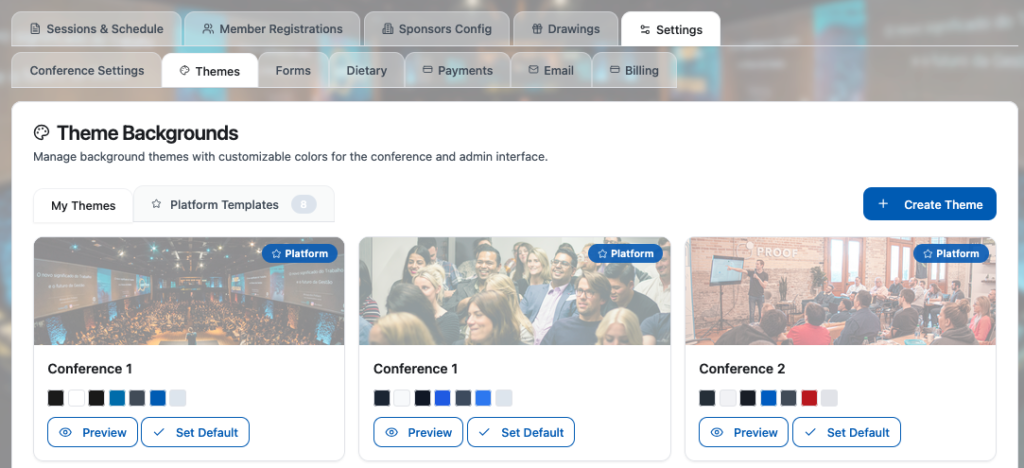The image size is (1024, 468).
Task: Open the Conference 2 brick room thumbnail
Action: (x=840, y=291)
